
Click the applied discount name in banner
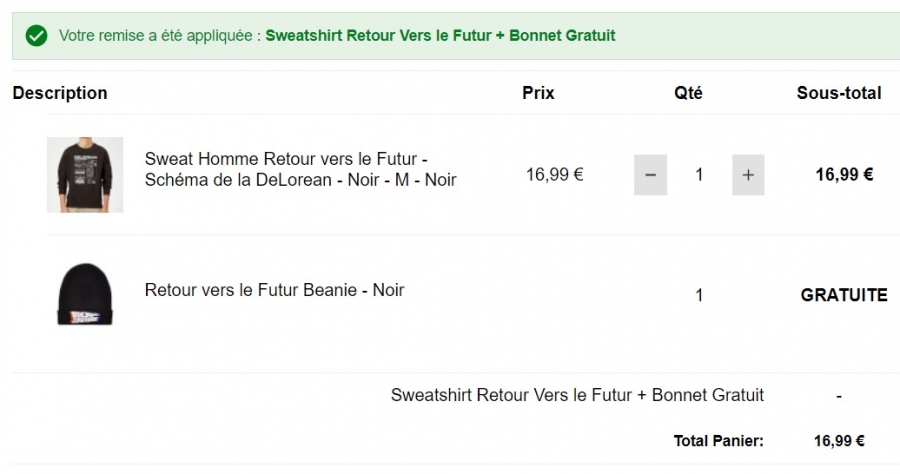pos(440,36)
